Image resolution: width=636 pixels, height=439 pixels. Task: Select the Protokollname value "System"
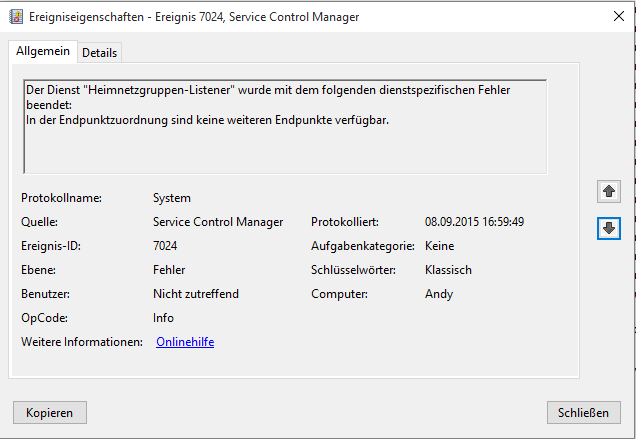(x=172, y=198)
